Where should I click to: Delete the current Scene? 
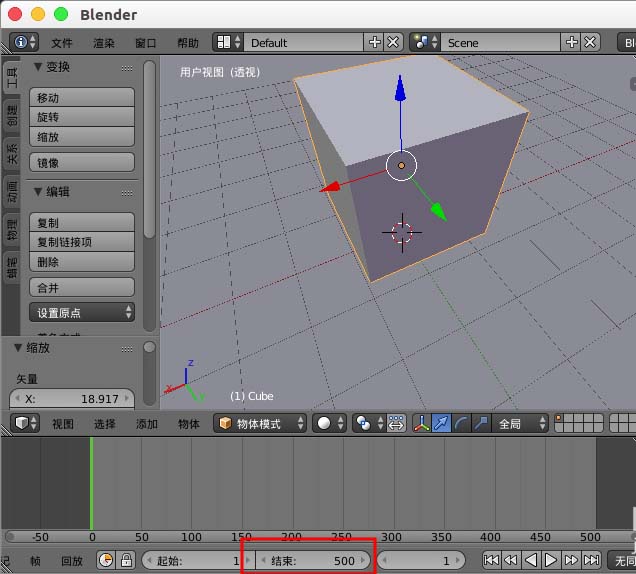590,42
